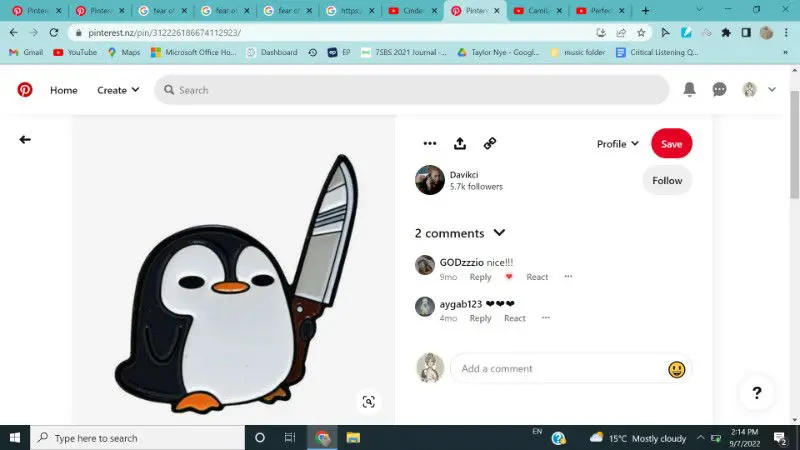Viewport: 800px width, 450px height.
Task: Open the Maps bookmark
Action: pos(124,52)
